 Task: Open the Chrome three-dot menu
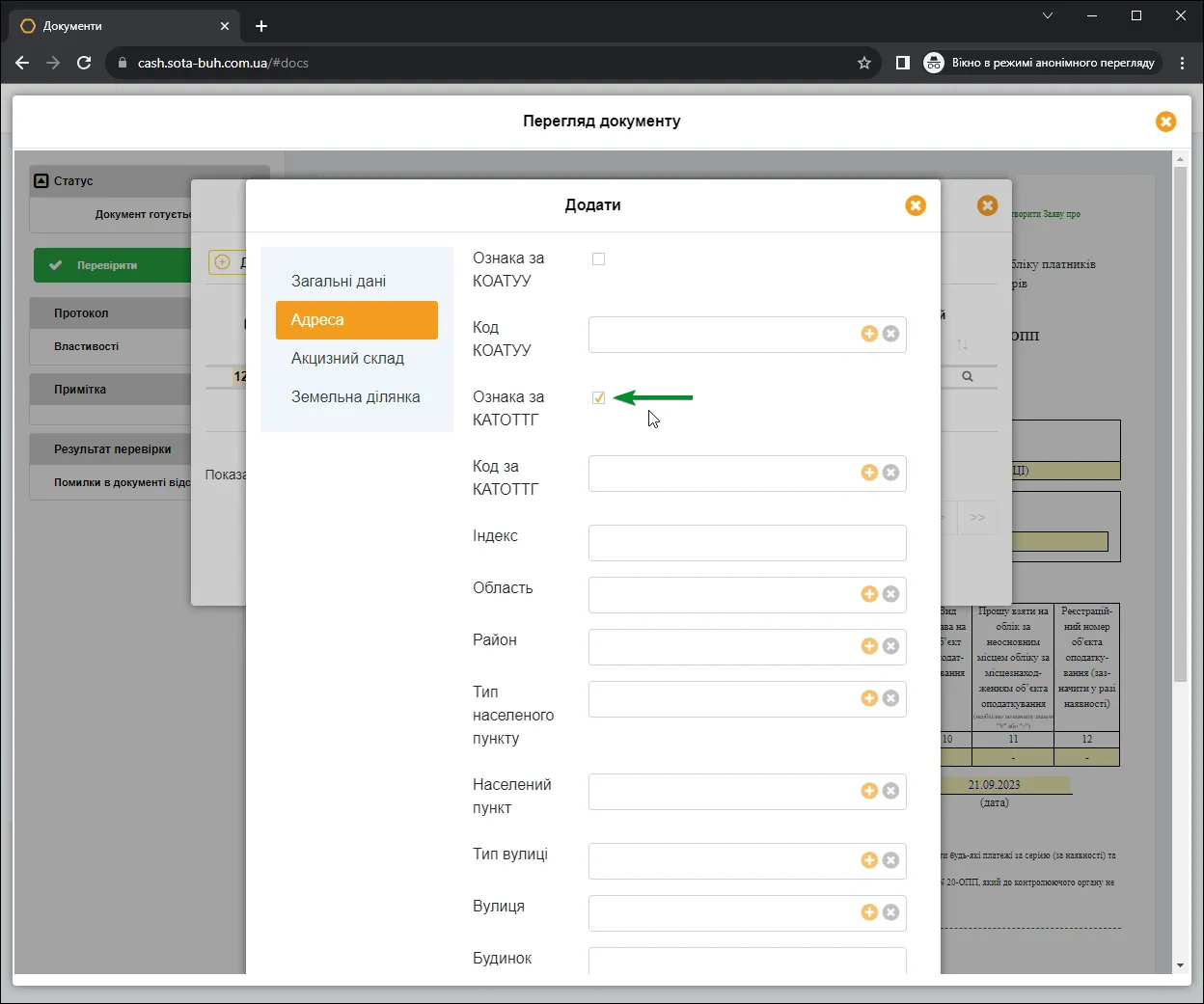point(1183,63)
